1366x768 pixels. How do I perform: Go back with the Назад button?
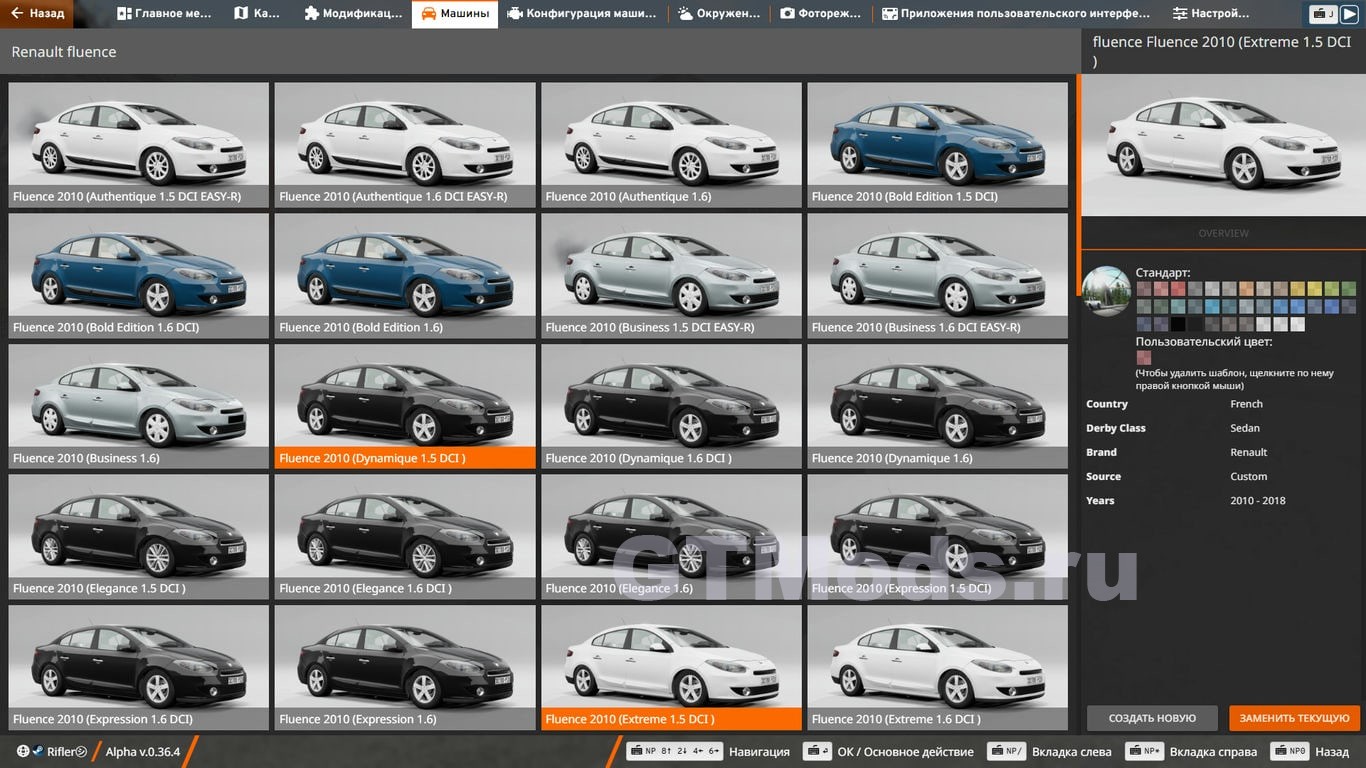38,14
